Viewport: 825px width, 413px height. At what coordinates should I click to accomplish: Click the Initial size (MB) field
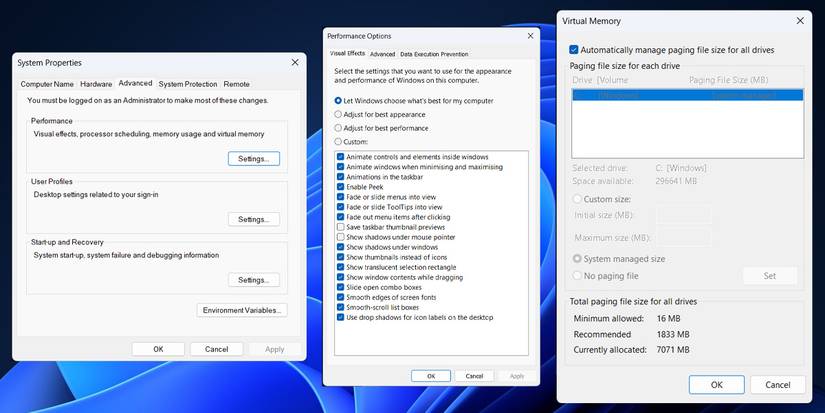[x=684, y=215]
